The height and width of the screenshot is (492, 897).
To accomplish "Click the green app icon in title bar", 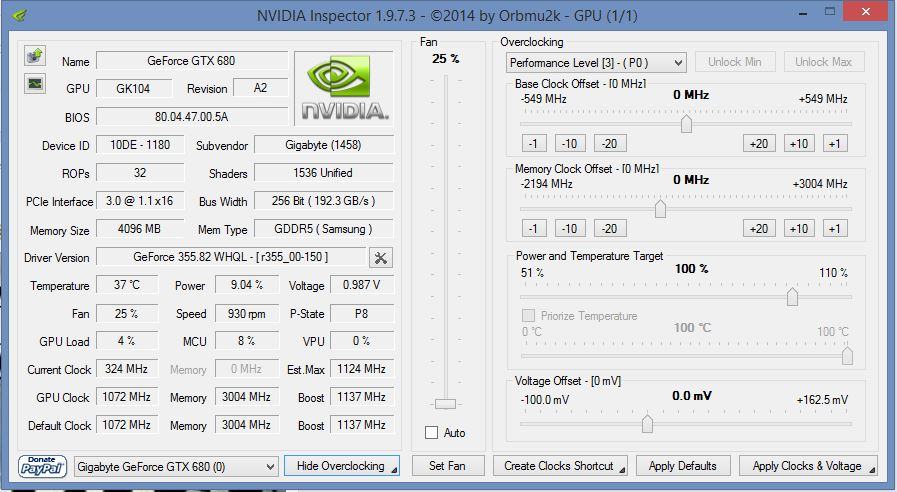I will [19, 14].
